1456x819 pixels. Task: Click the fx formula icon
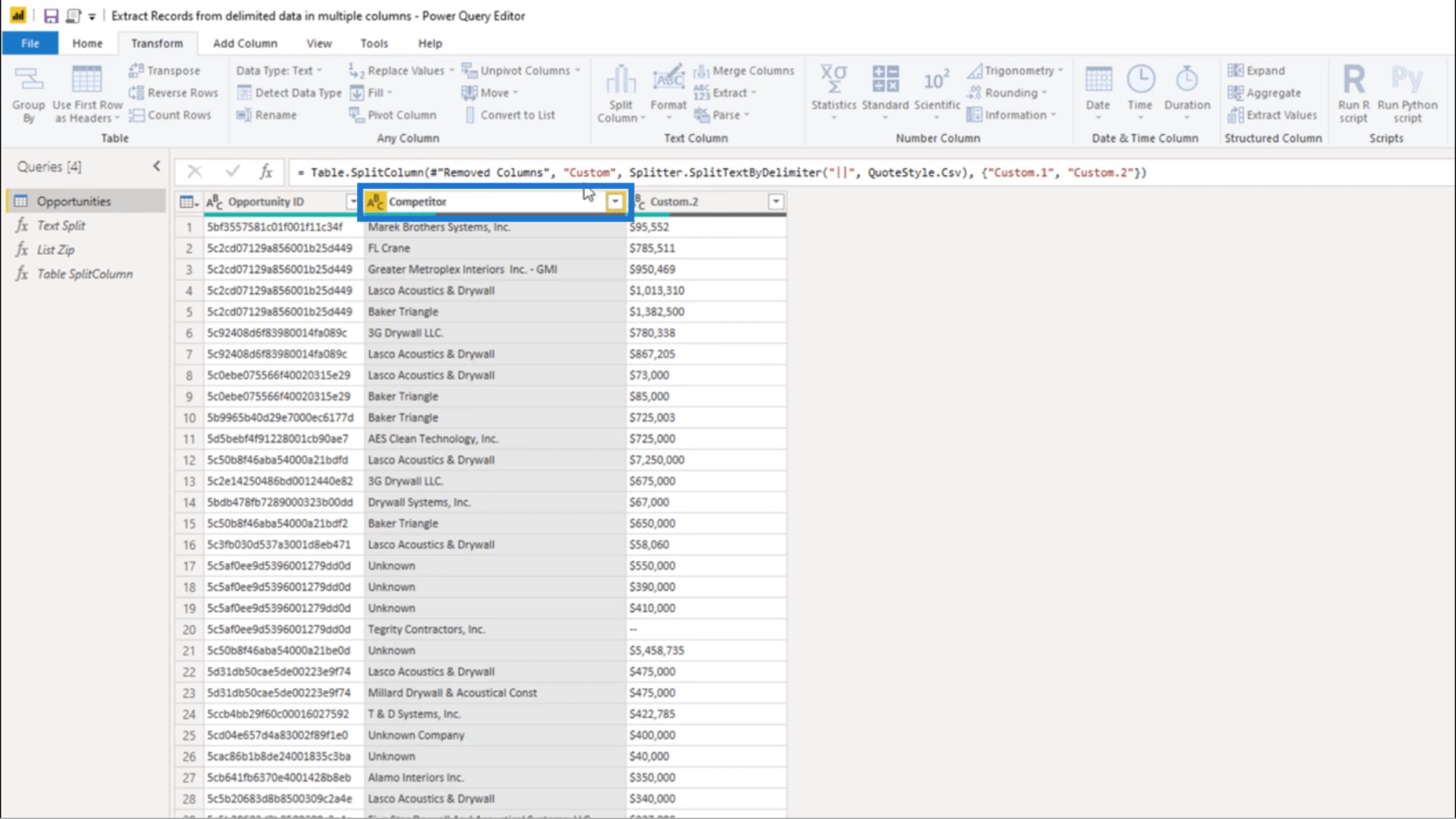(x=266, y=172)
